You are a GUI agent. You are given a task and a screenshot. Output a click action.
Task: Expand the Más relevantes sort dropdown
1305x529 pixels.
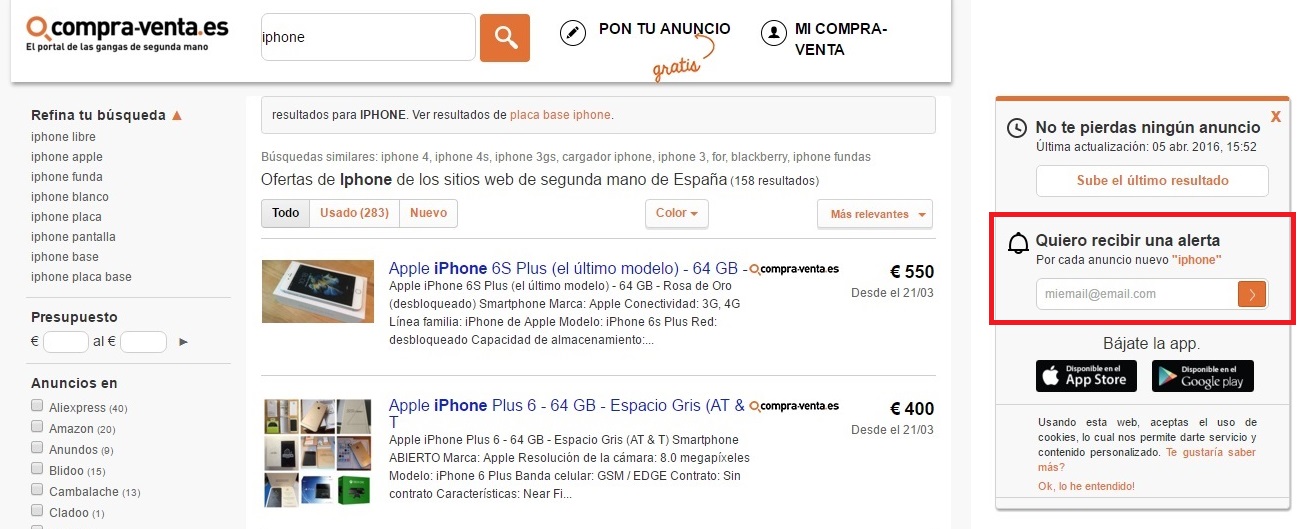[875, 214]
